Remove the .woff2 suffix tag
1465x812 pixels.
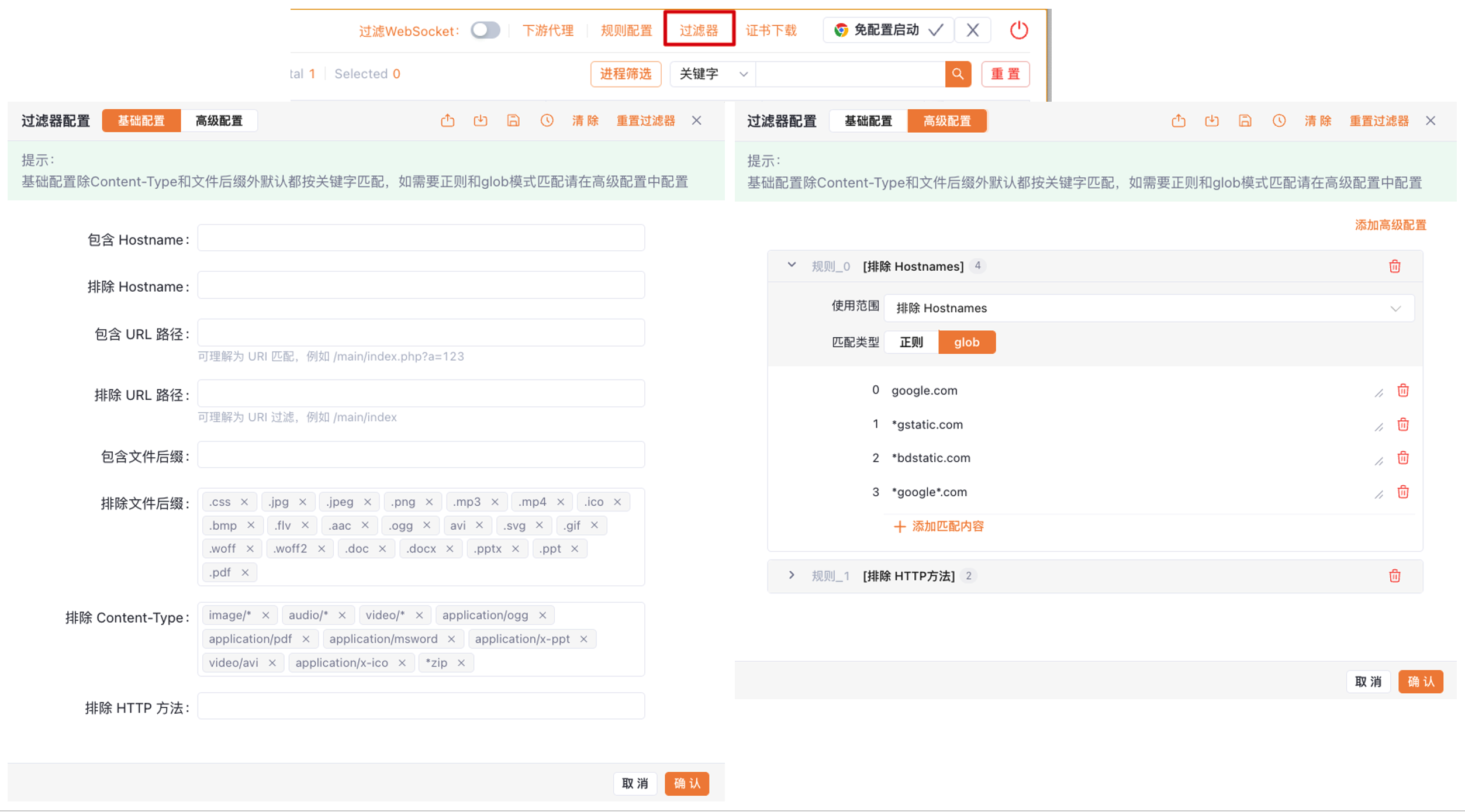click(321, 548)
